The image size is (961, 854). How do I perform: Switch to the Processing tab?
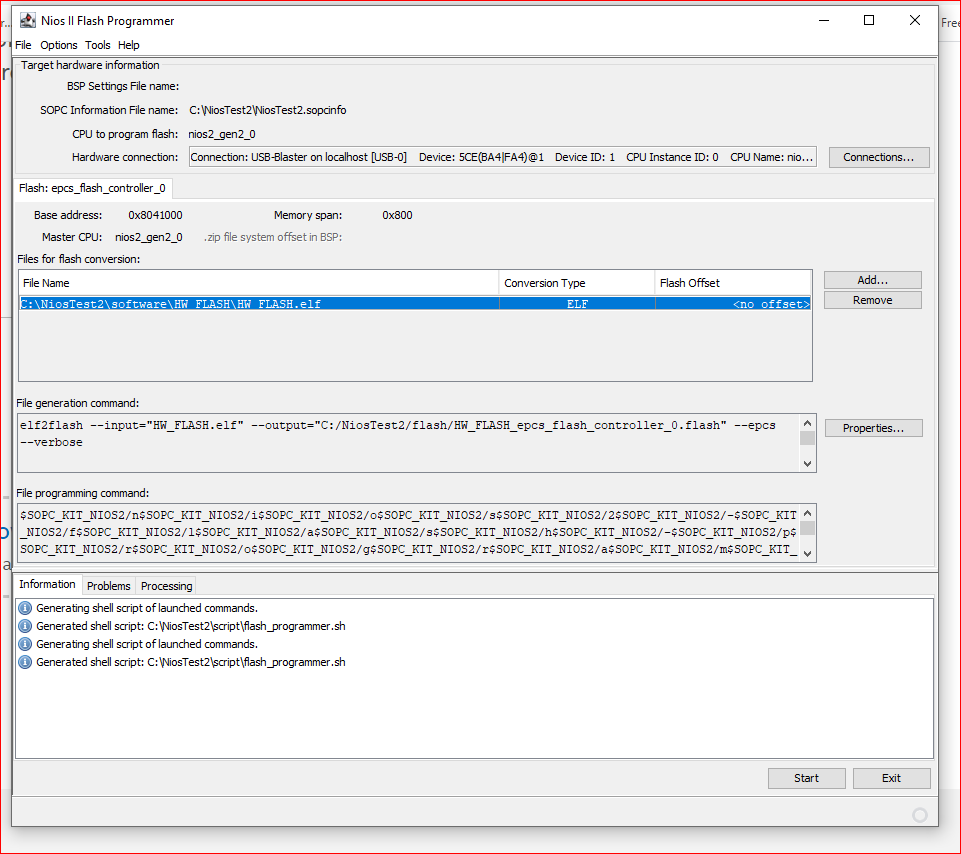(166, 586)
